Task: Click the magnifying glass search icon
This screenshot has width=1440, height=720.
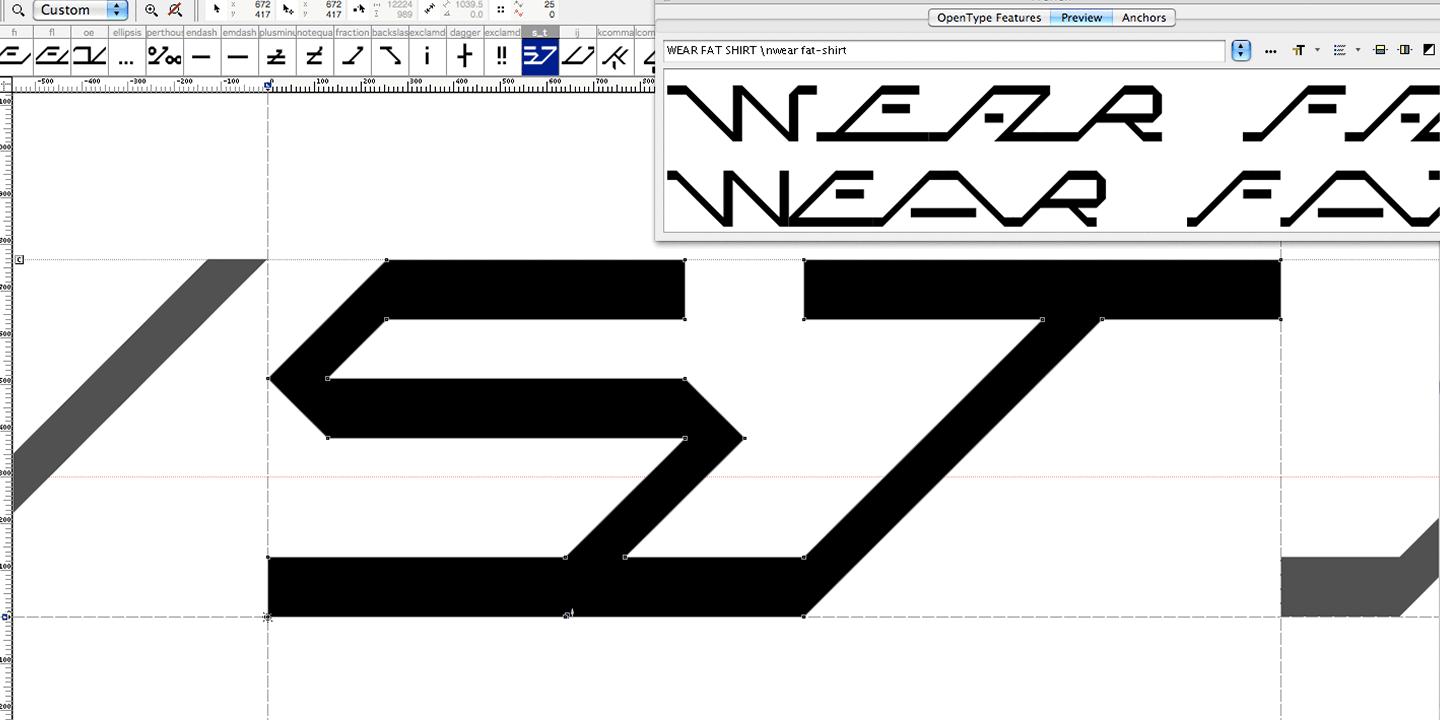Action: pyautogui.click(x=18, y=10)
